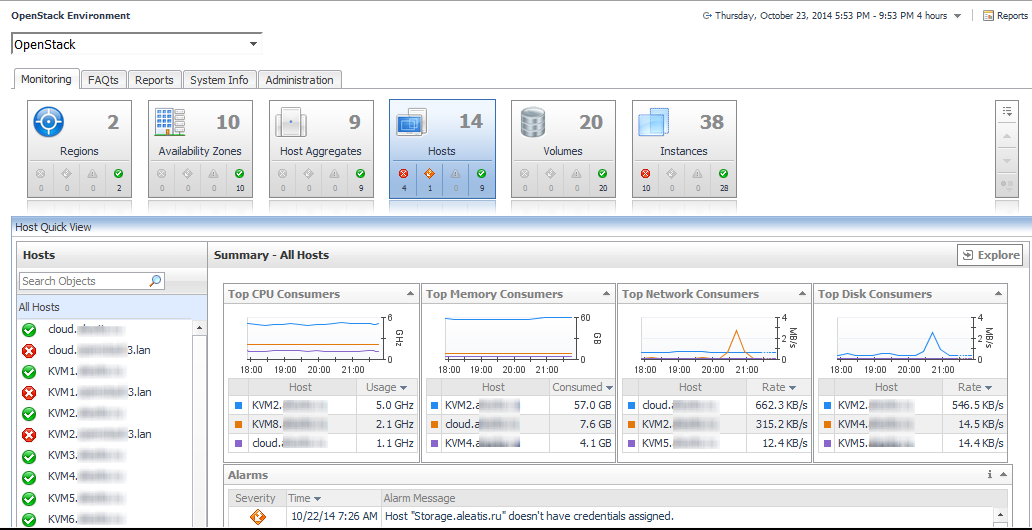Filter Instances by normal status count 28
Screen dimensions: 1032x530
pyautogui.click(x=723, y=180)
